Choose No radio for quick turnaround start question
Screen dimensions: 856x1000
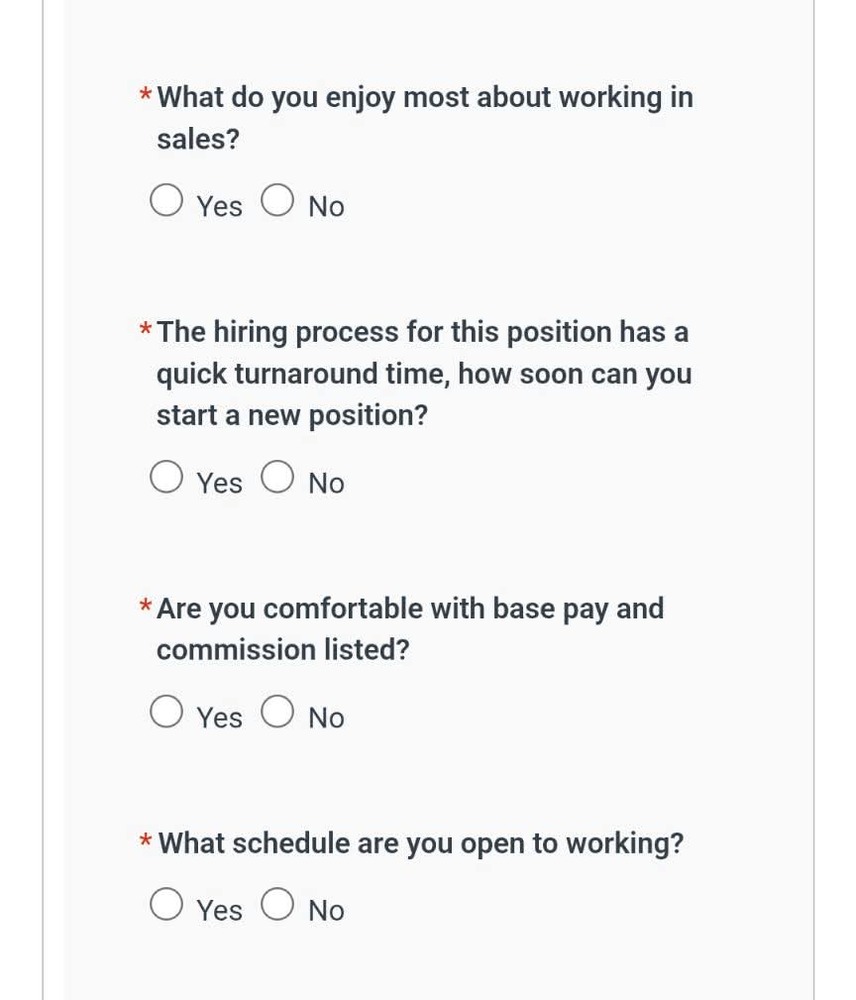click(277, 480)
